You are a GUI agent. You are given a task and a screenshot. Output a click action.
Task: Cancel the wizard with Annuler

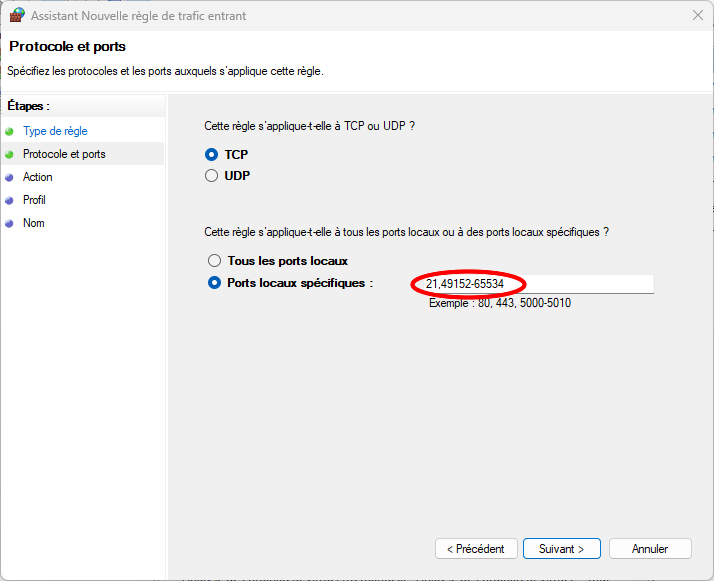(649, 549)
